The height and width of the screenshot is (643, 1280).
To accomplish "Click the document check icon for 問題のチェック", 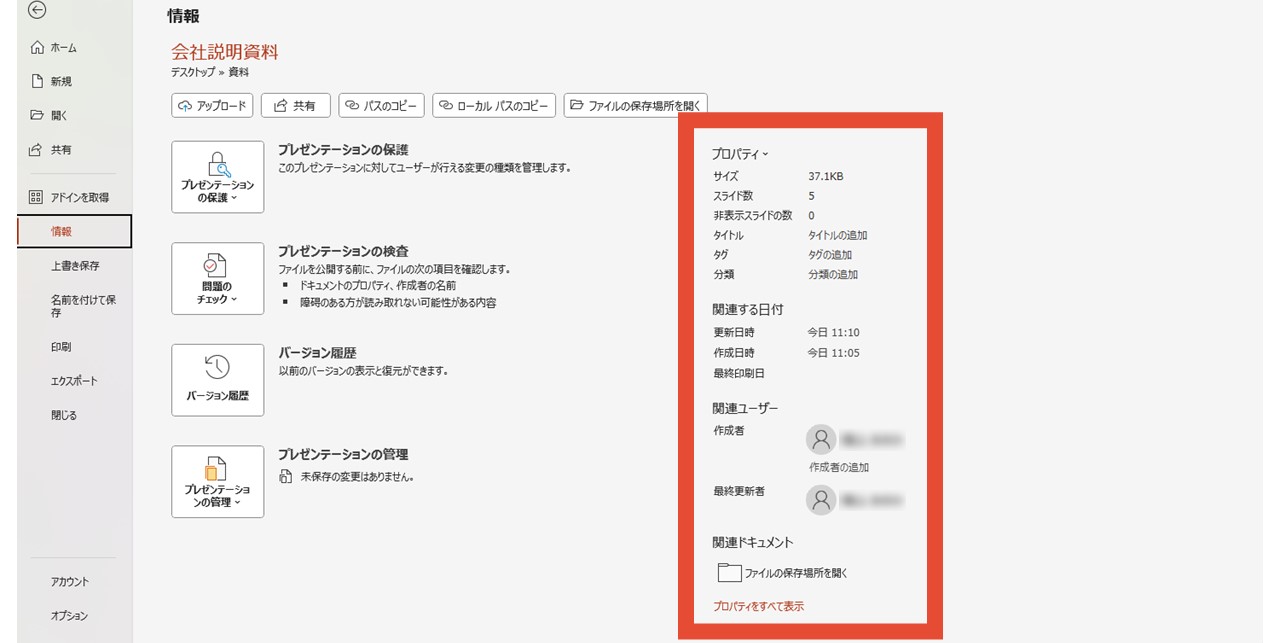I will pyautogui.click(x=215, y=266).
